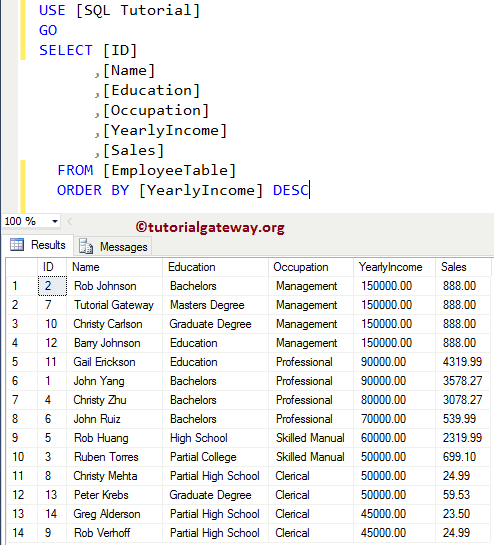
Task: Click the [Sales] column in the query
Action: (133, 151)
